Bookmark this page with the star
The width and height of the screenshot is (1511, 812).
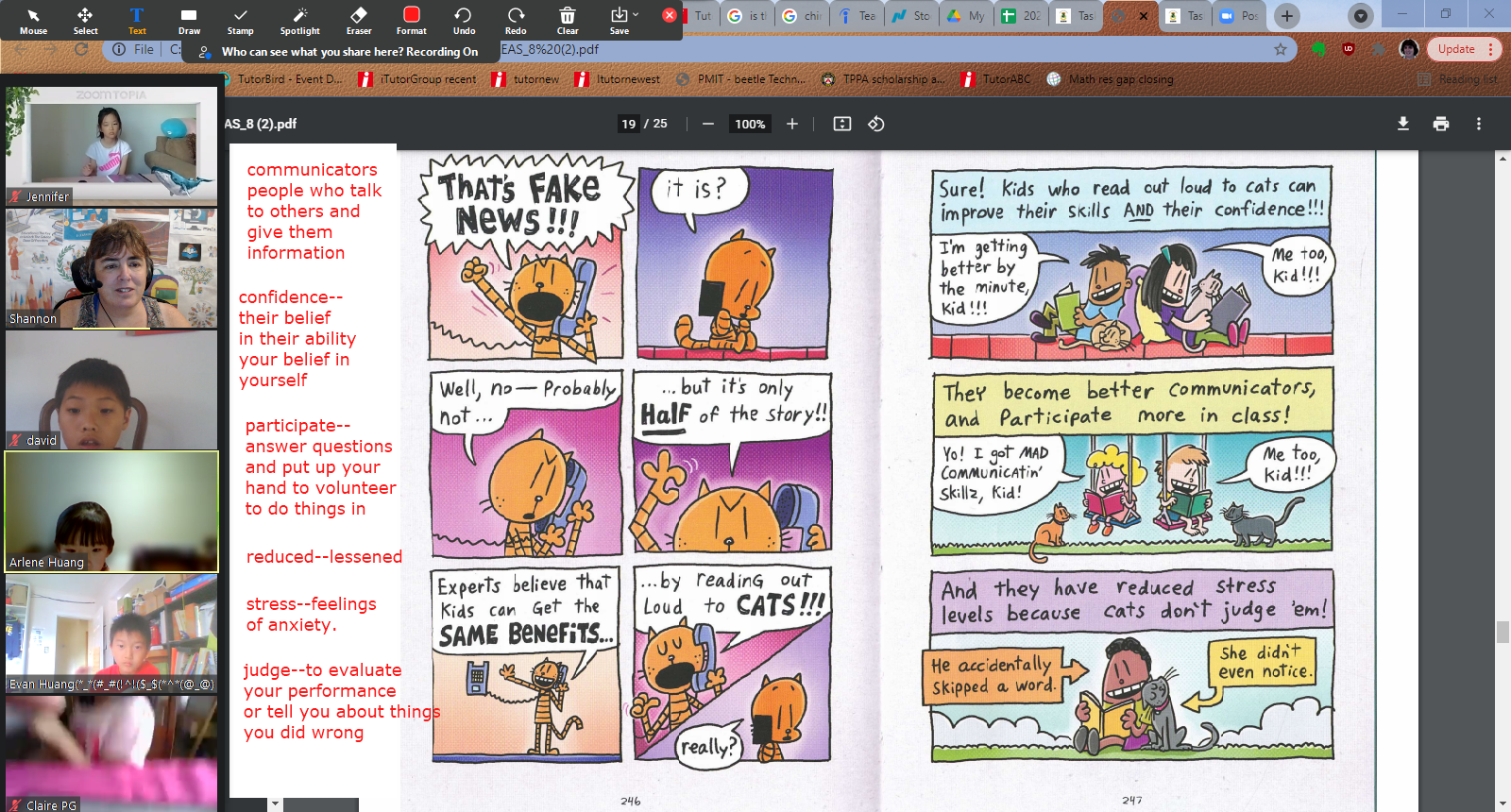tap(1281, 49)
